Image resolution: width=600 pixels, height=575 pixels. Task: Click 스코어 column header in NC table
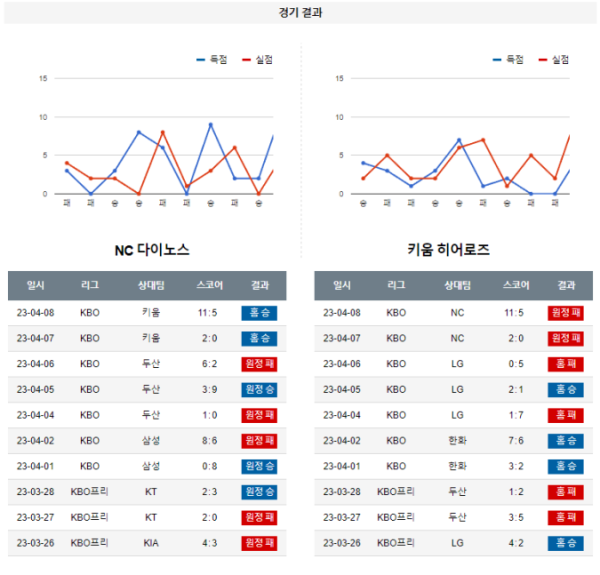tap(209, 285)
